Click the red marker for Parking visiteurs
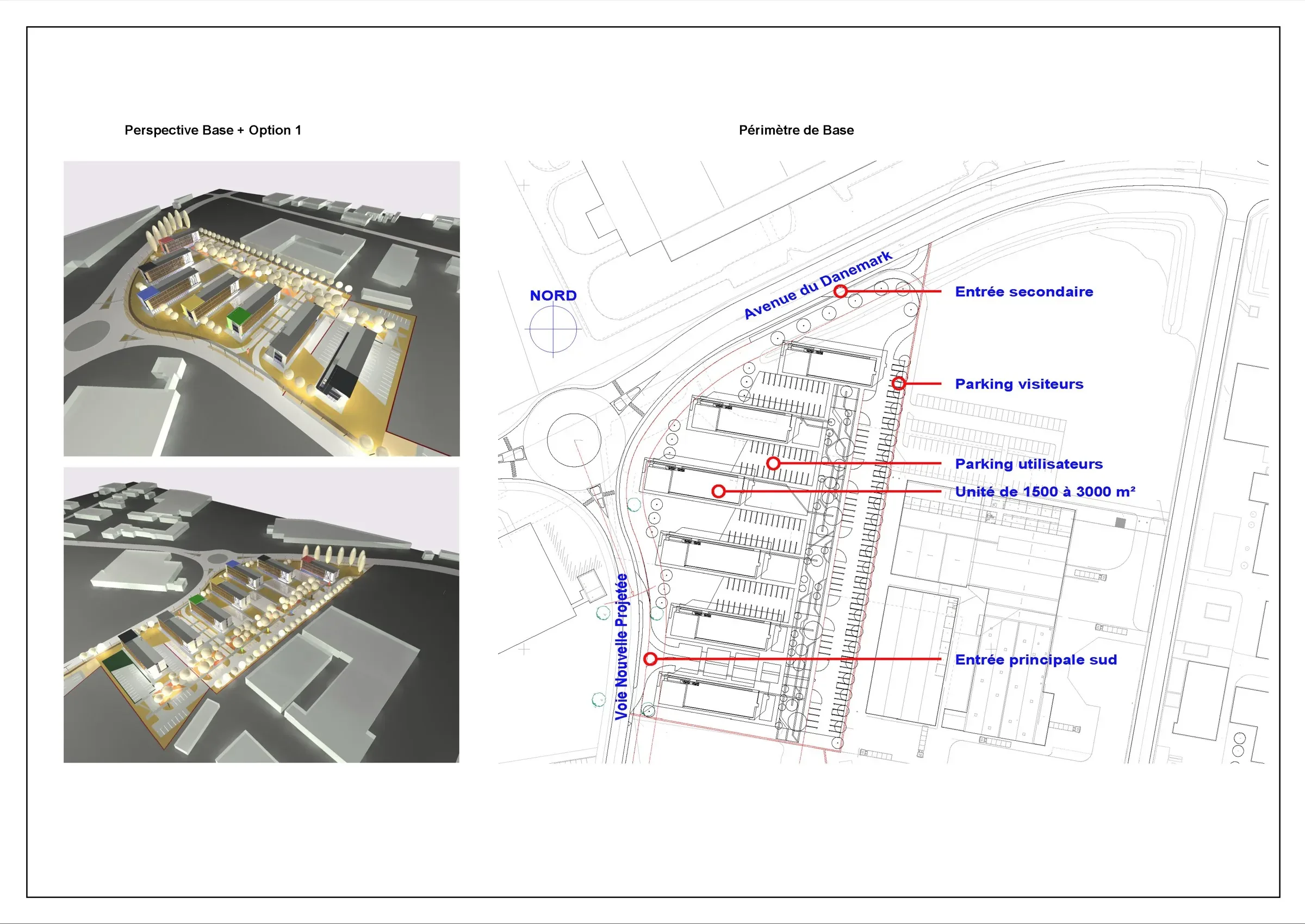Image resolution: width=1305 pixels, height=924 pixels. 898,384
